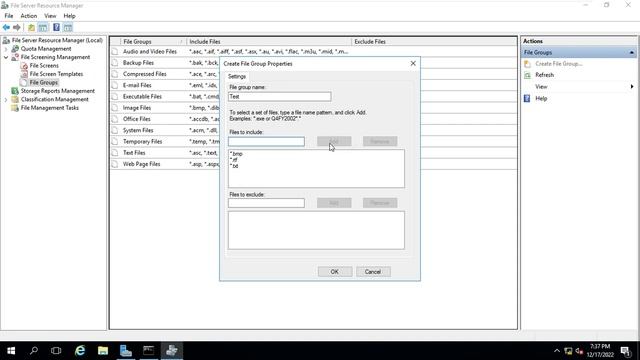Click Remove button for files to exclude
640x360 pixels.
pos(380,203)
